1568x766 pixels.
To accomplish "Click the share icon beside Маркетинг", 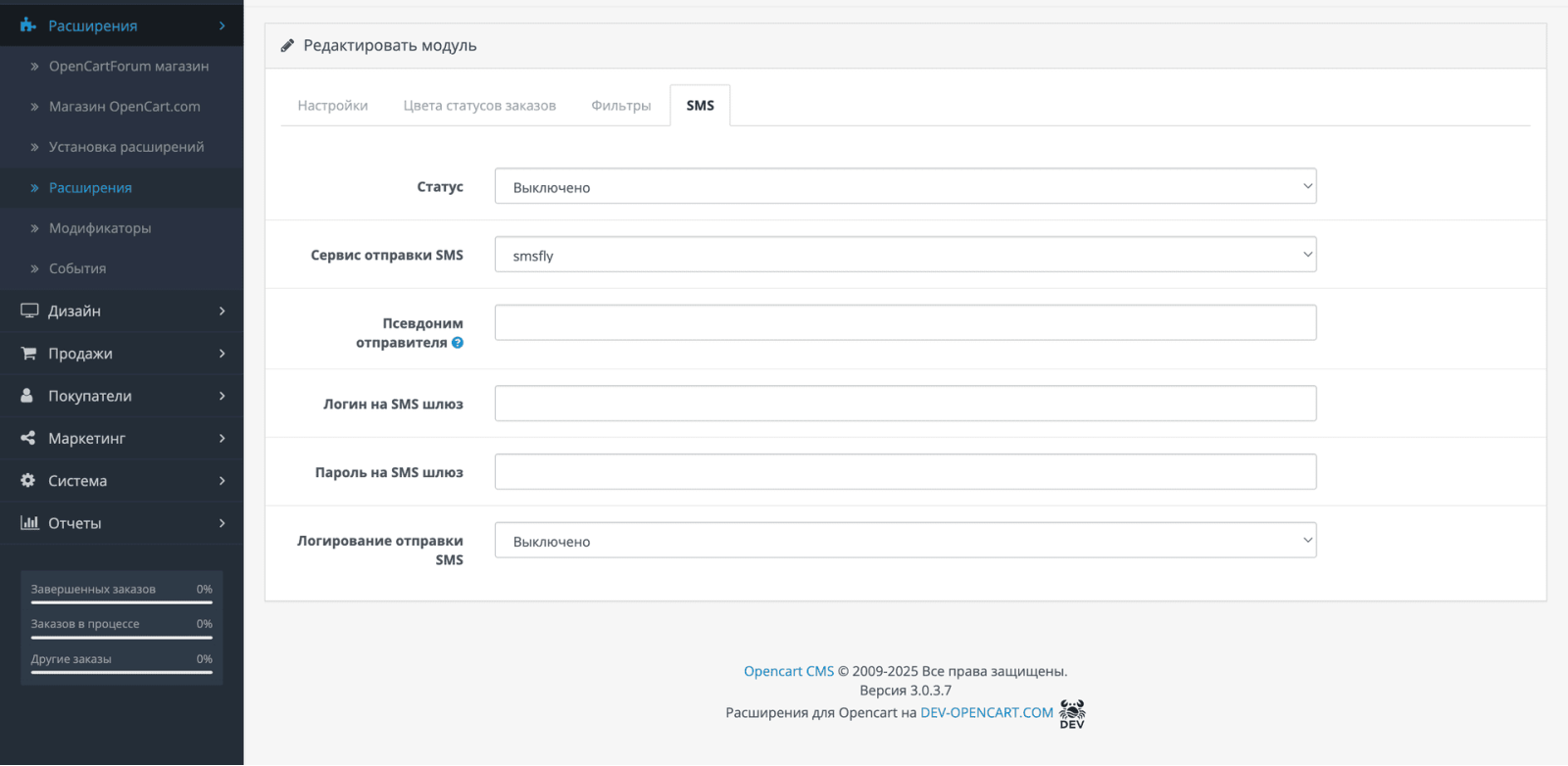I will coord(27,438).
